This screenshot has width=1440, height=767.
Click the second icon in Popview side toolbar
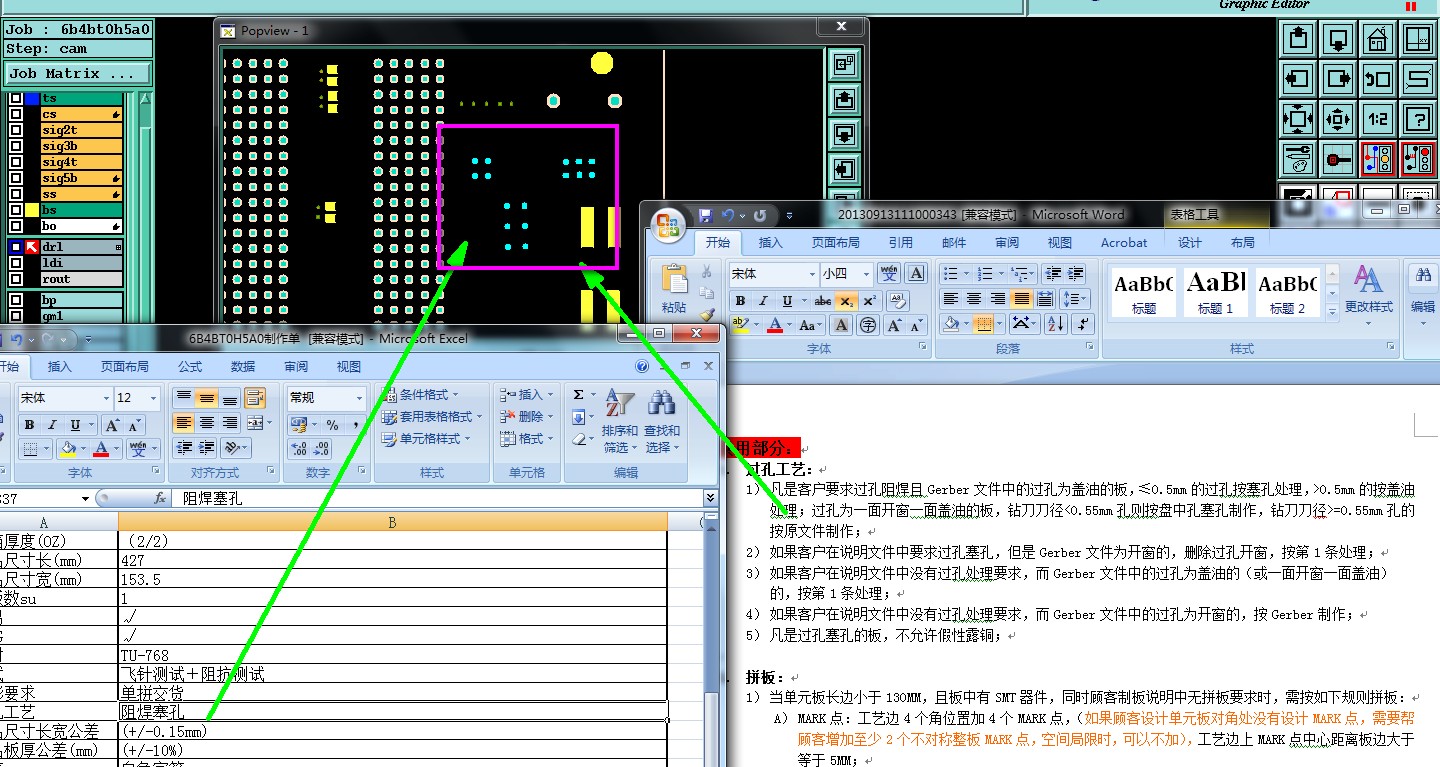click(x=843, y=100)
